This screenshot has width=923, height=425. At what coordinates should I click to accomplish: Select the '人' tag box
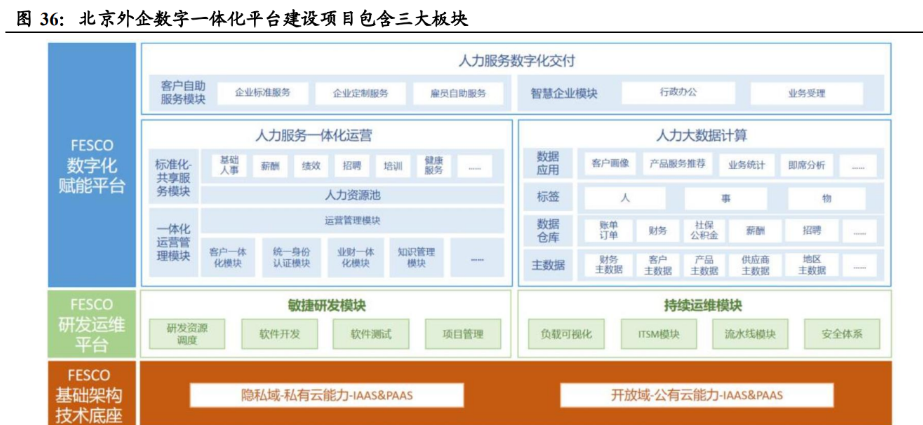pos(625,198)
